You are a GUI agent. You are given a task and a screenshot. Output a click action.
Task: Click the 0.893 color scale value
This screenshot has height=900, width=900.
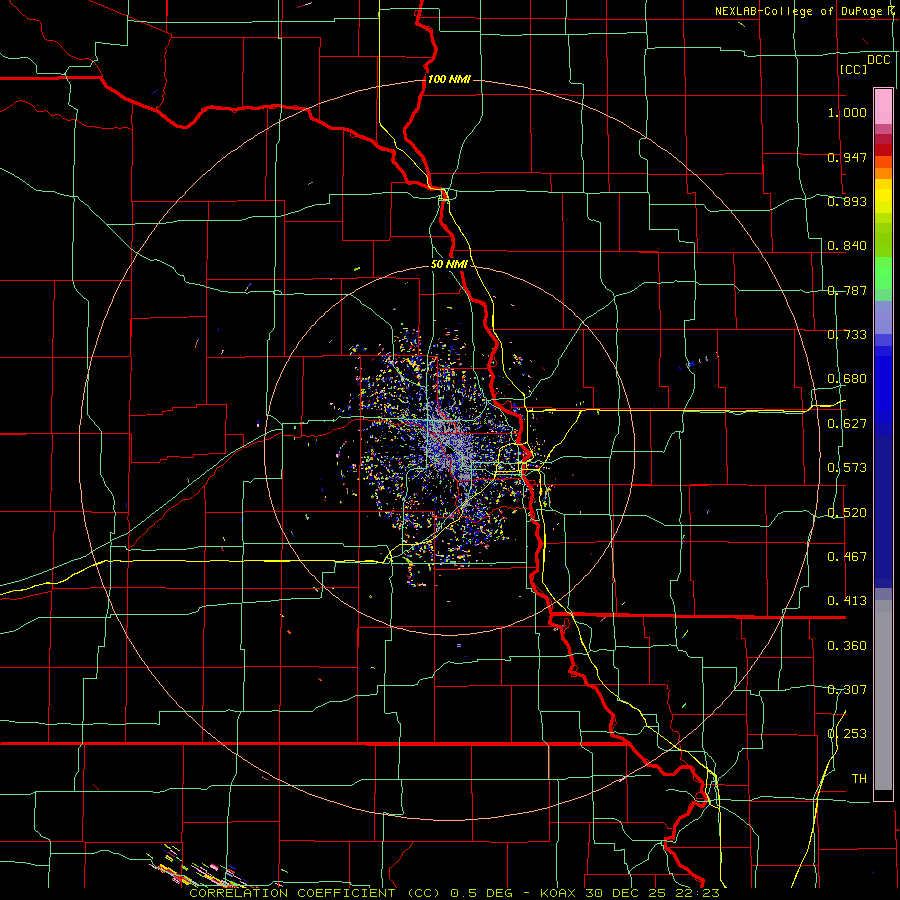click(x=847, y=201)
